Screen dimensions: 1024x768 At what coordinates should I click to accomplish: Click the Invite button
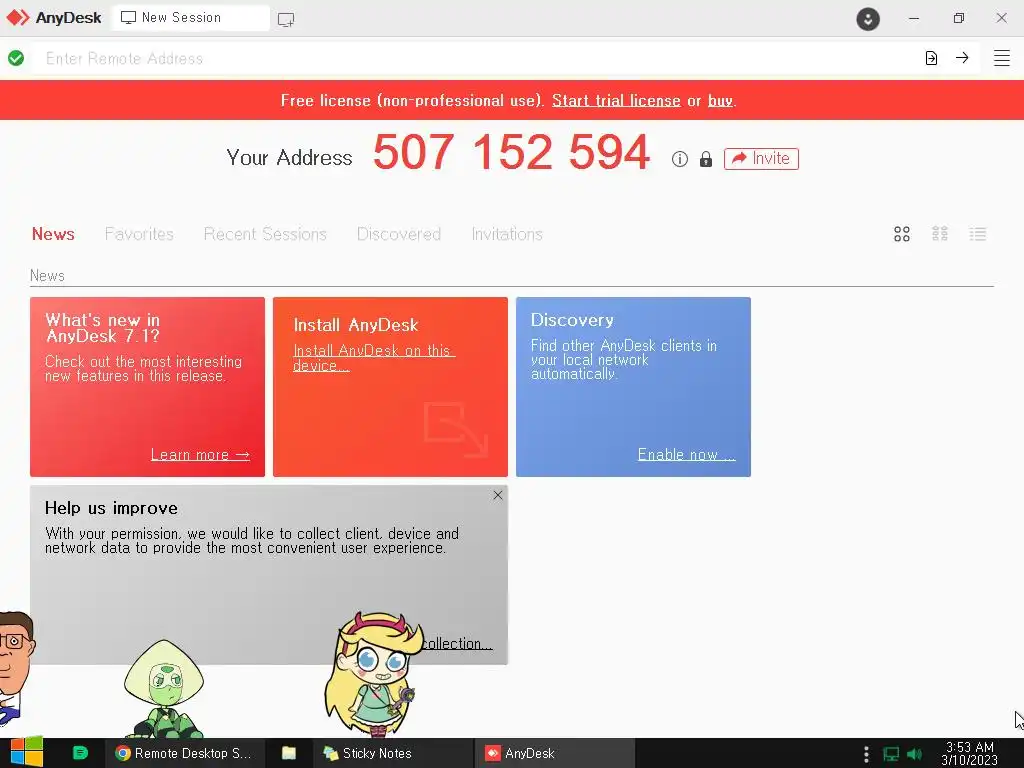(761, 159)
